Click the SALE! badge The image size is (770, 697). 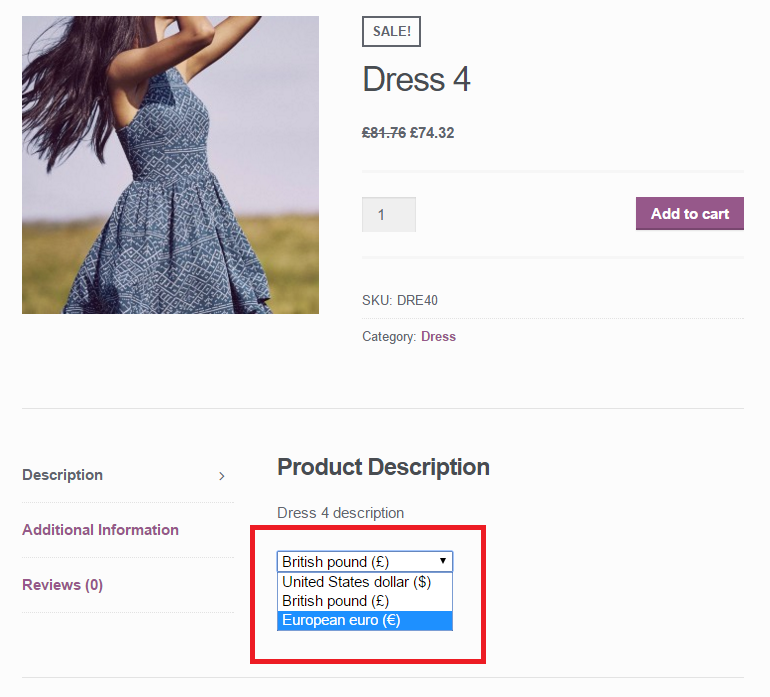pyautogui.click(x=391, y=31)
